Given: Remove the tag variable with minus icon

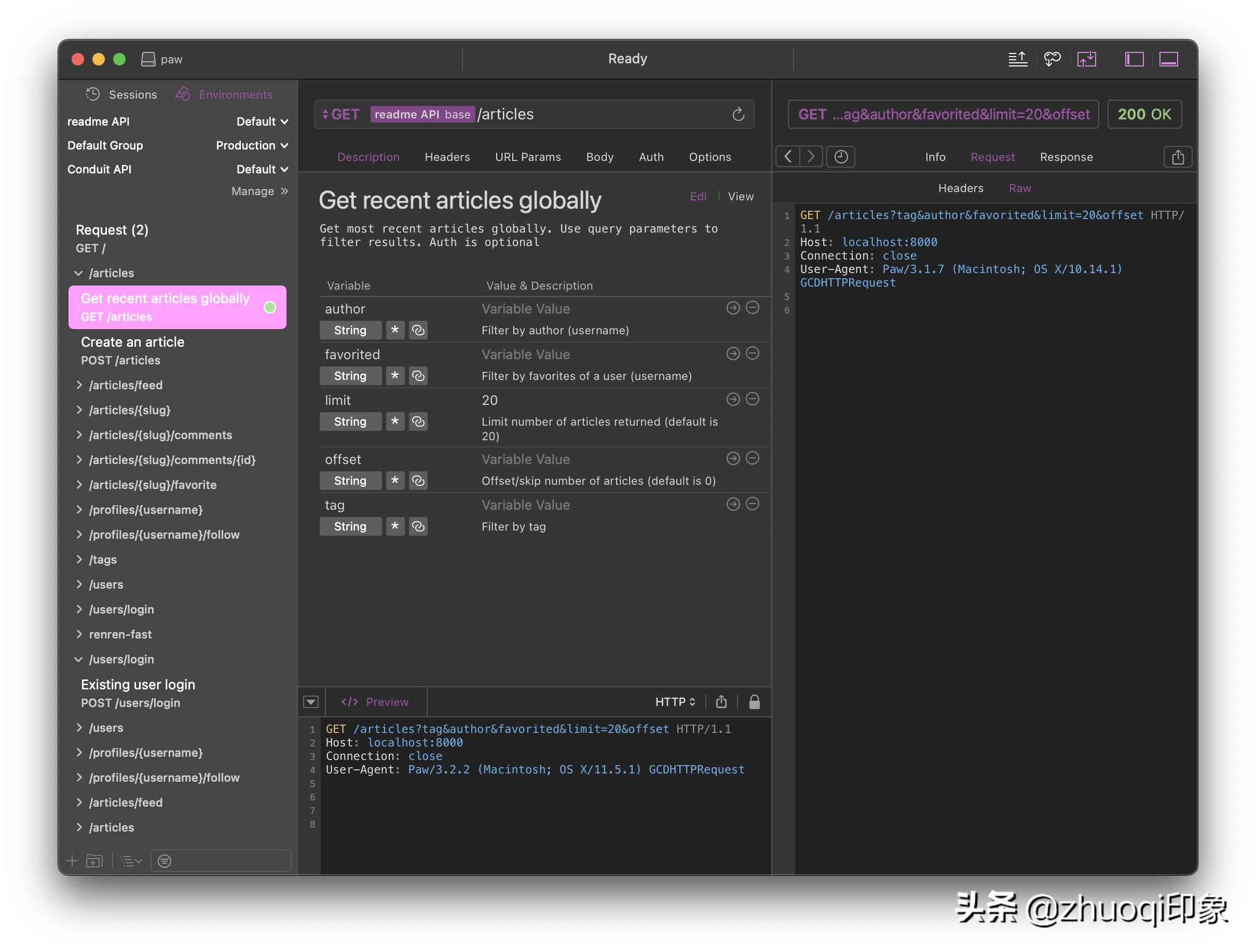Looking at the screenshot, I should 753,505.
